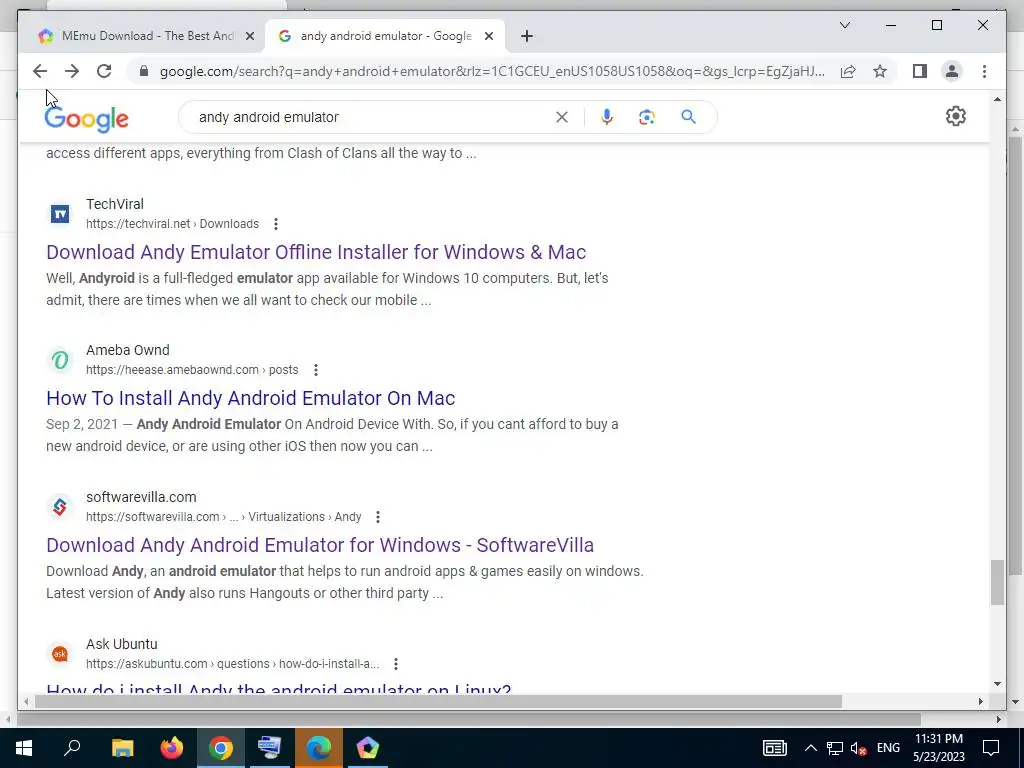Open Download Andy Emulator Offline Installer link
This screenshot has height=768, width=1024.
(x=316, y=252)
